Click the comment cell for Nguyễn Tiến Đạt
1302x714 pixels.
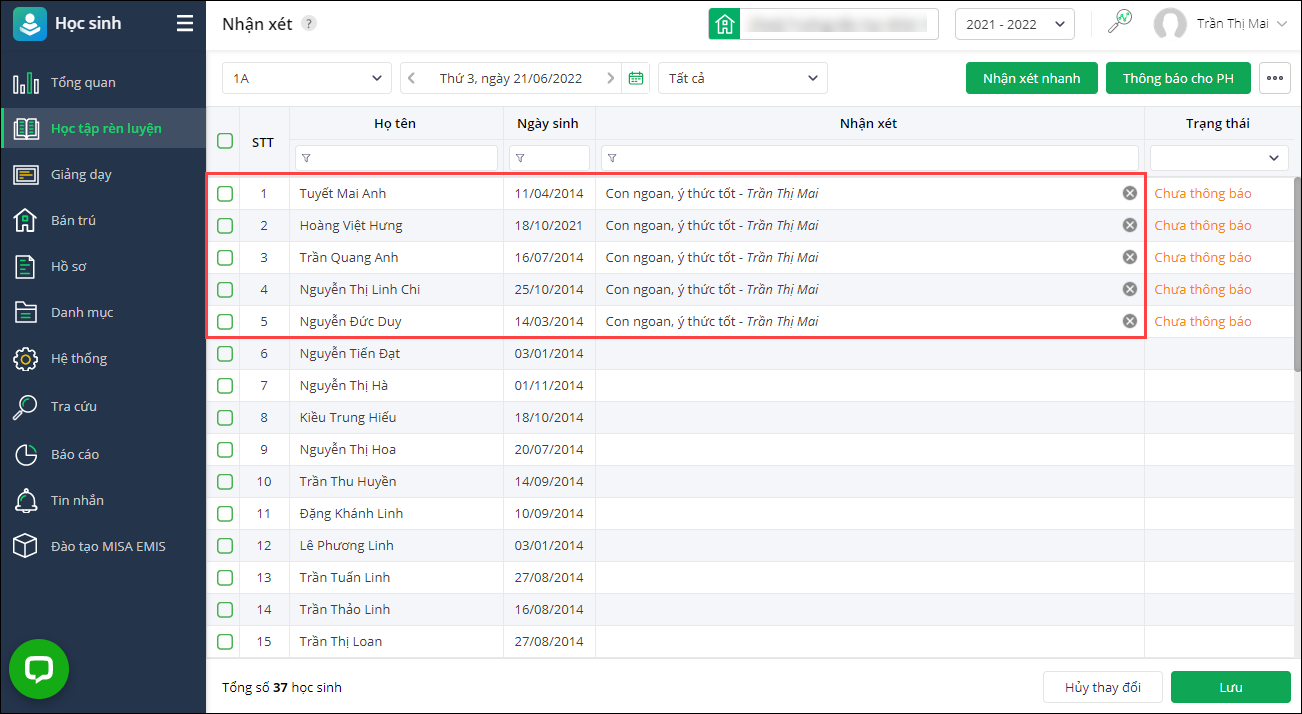click(870, 353)
